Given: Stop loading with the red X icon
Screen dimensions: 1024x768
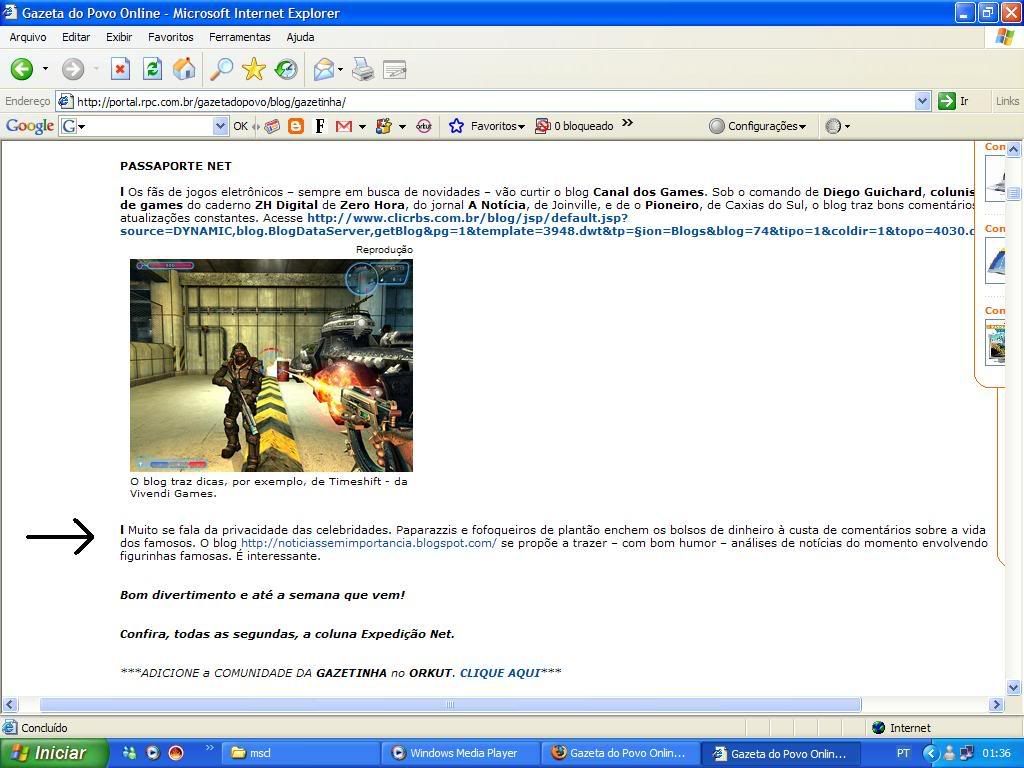Looking at the screenshot, I should click(120, 69).
